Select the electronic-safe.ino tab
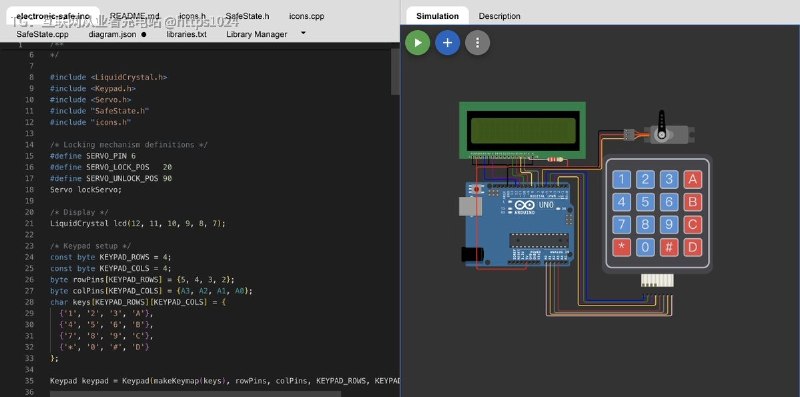This screenshot has height=397, width=800. [53, 16]
